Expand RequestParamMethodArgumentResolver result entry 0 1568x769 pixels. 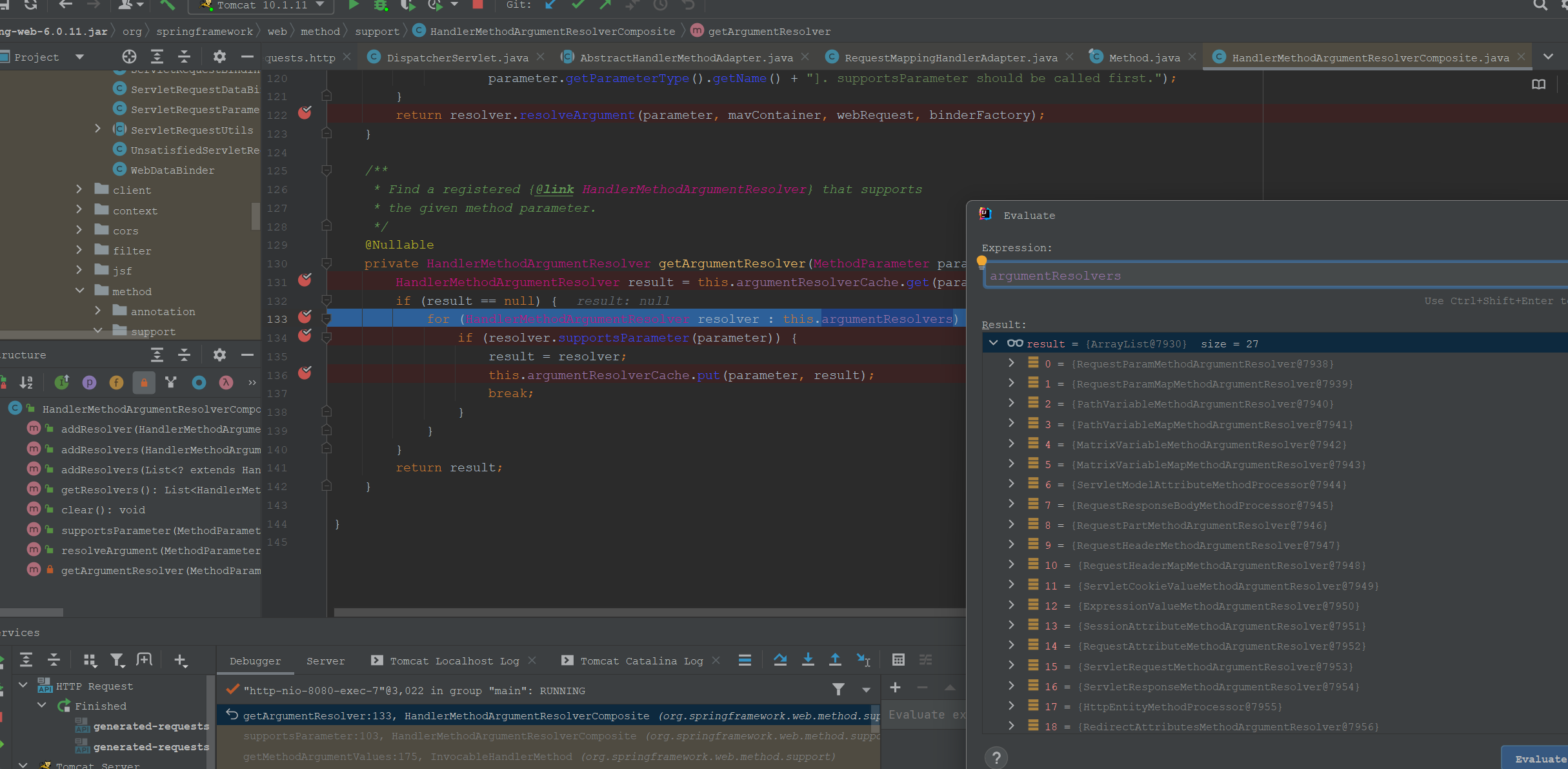pos(1011,364)
